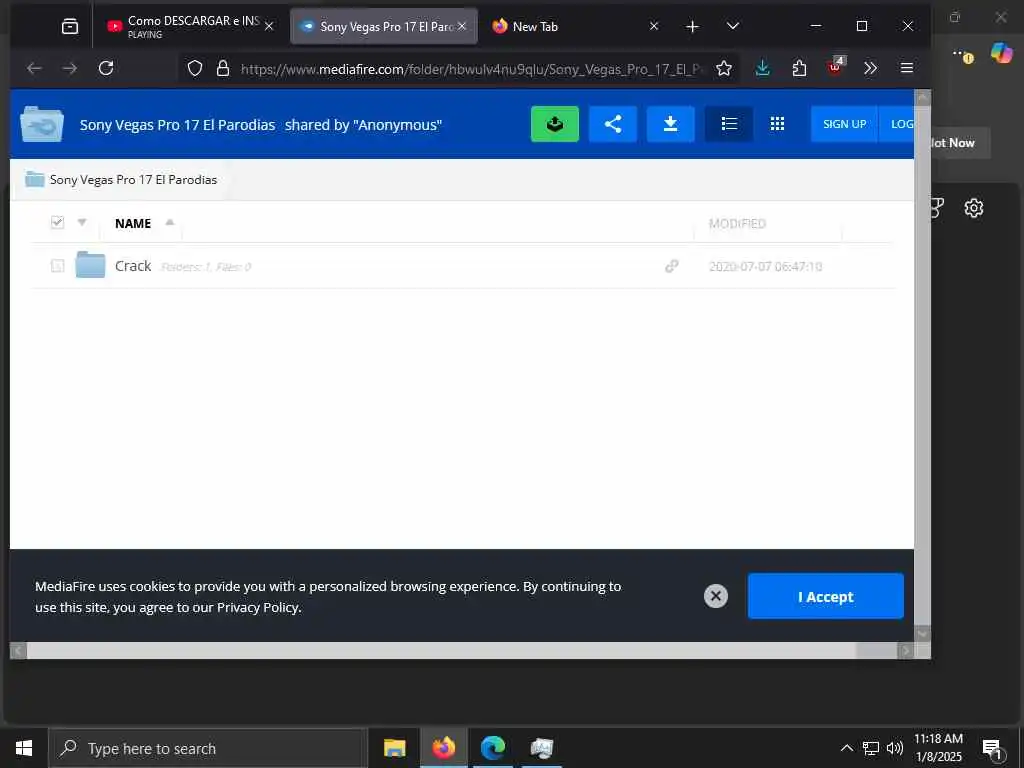Image resolution: width=1024 pixels, height=768 pixels.
Task: Go forward to the next page
Action: pyautogui.click(x=70, y=68)
